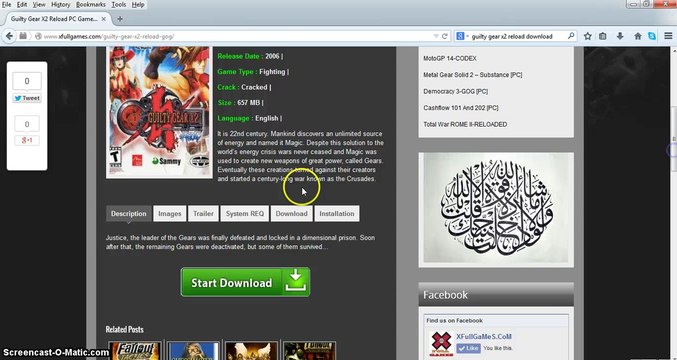Open the Edit menu

pyautogui.click(x=22, y=4)
